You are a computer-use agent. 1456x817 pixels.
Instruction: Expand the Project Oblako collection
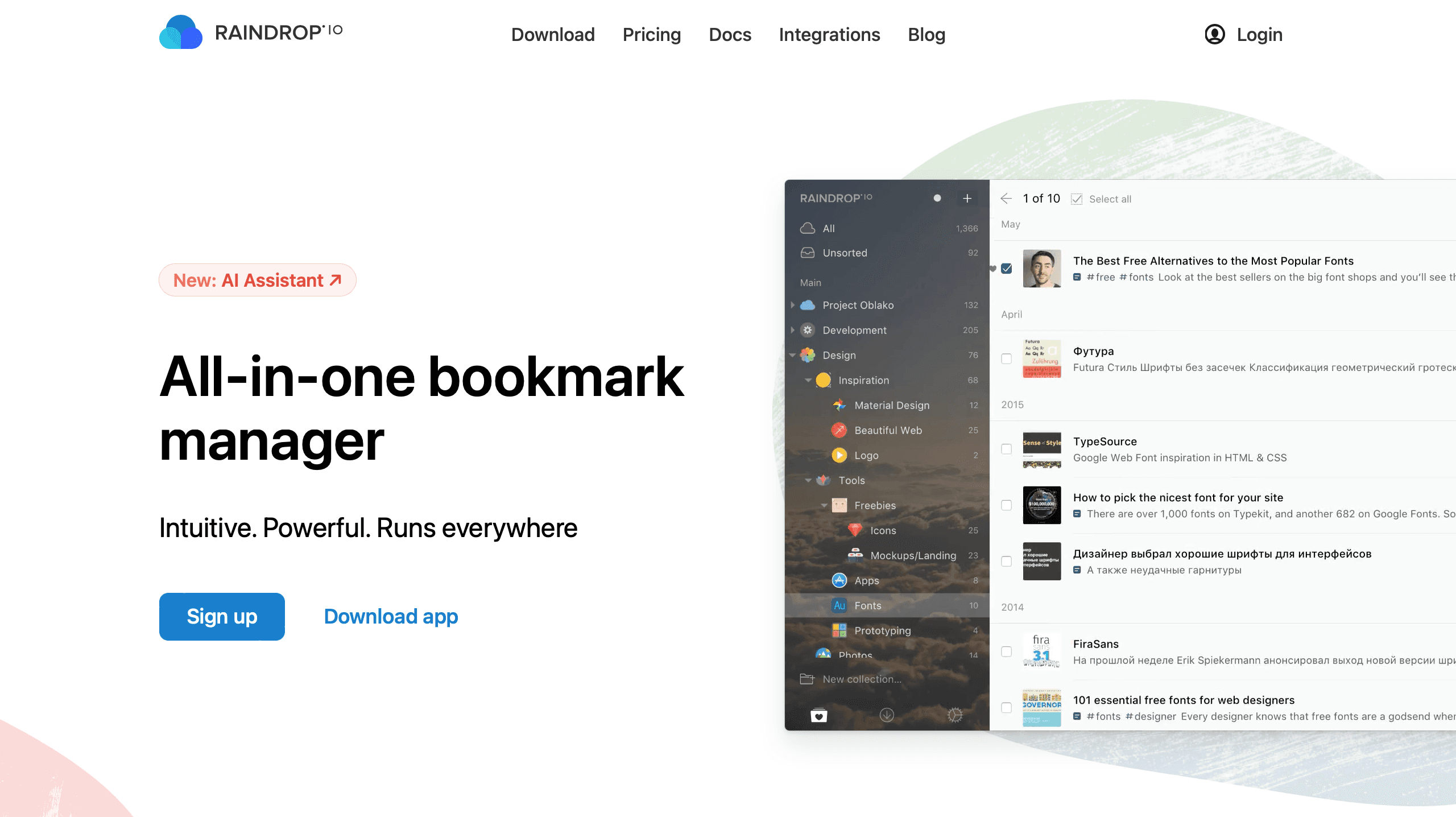pos(792,305)
